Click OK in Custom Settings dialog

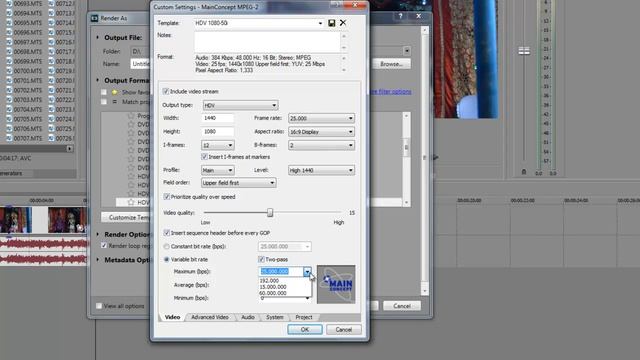click(x=304, y=329)
